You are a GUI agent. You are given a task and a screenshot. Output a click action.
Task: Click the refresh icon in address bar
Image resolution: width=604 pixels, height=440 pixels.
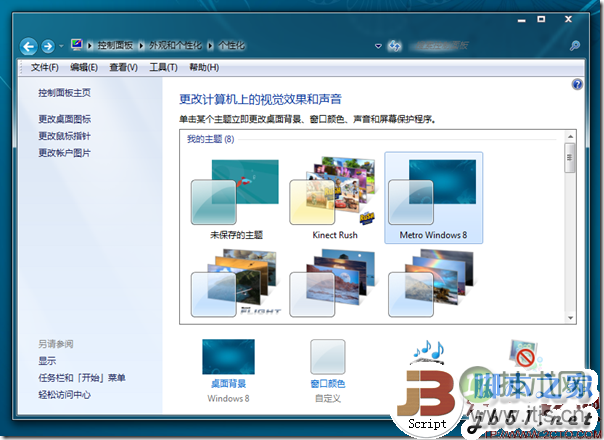point(394,46)
